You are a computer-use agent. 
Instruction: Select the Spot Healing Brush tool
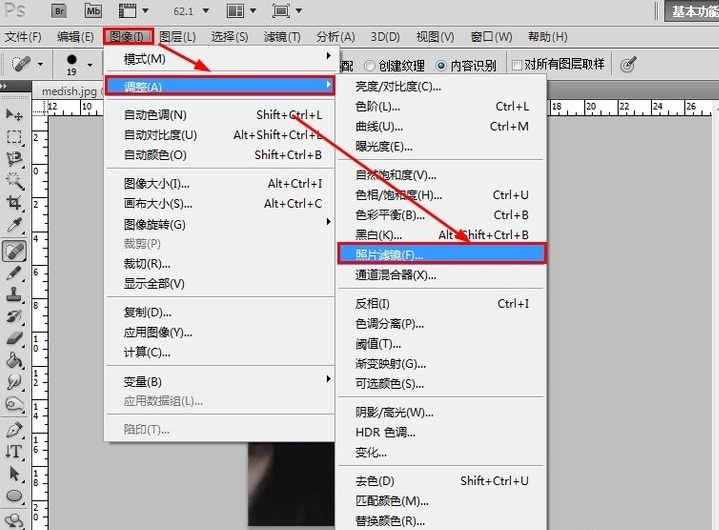[x=14, y=251]
